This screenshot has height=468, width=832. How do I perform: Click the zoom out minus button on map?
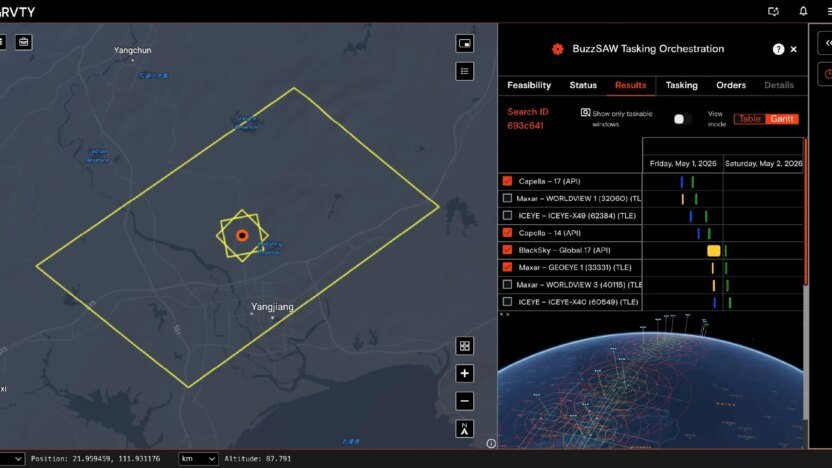[x=464, y=401]
